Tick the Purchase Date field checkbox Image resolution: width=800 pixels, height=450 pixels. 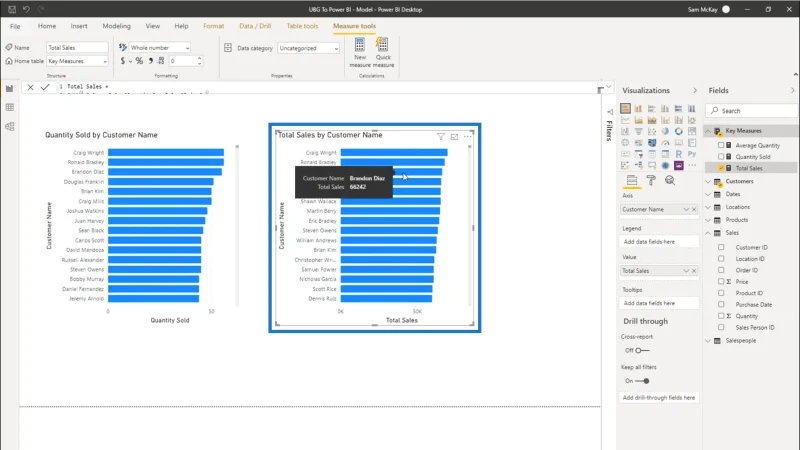[721, 304]
